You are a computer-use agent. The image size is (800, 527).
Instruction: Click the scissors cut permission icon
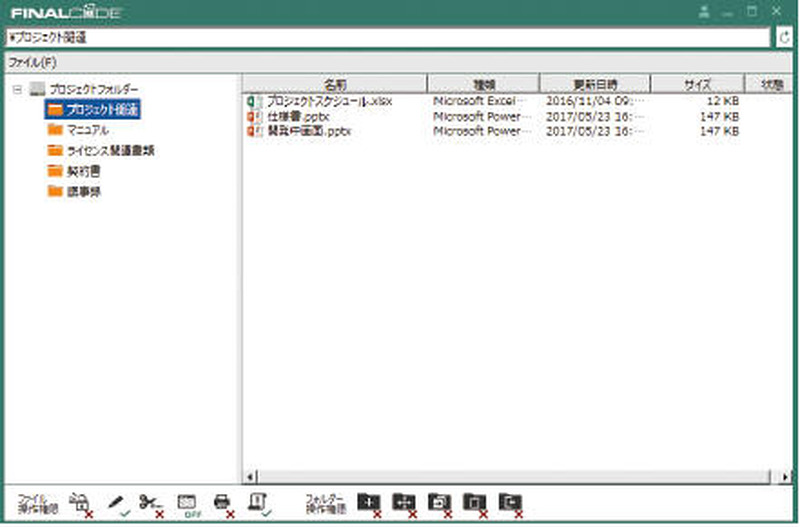150,503
